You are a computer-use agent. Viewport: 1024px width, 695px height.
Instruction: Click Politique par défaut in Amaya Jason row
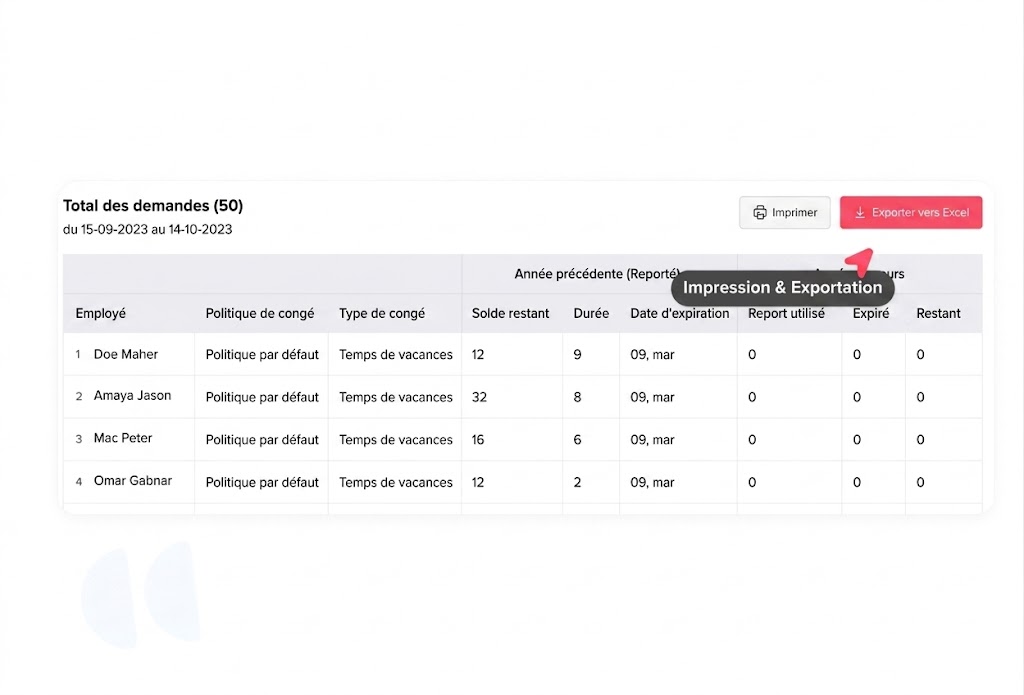tap(262, 396)
